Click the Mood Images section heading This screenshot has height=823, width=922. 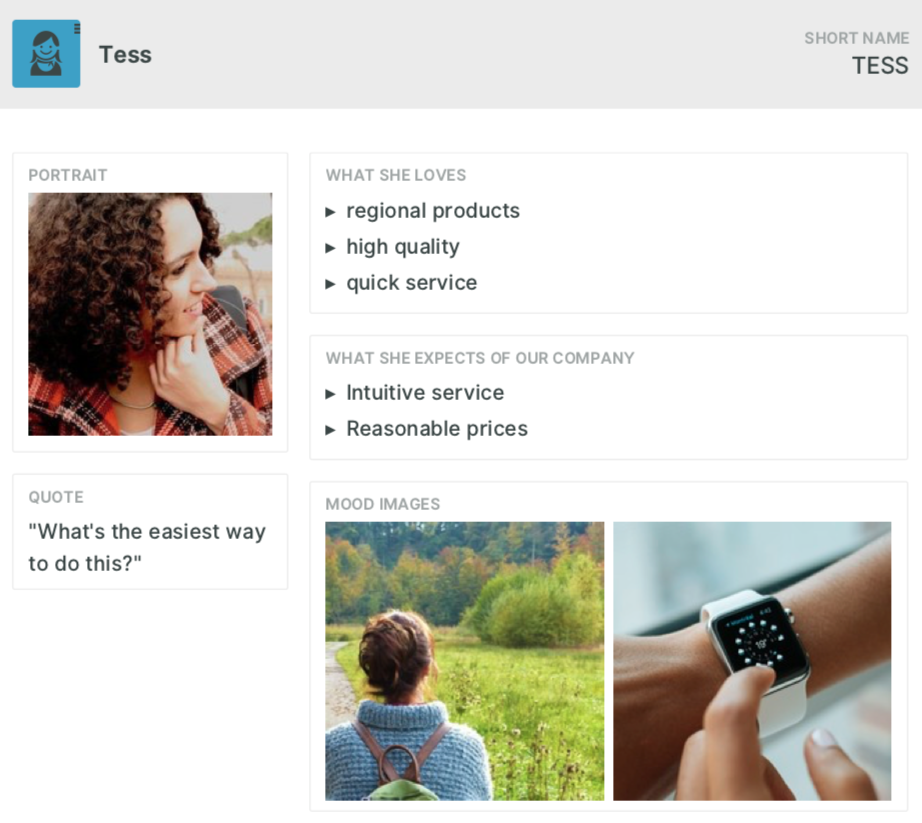(x=383, y=504)
